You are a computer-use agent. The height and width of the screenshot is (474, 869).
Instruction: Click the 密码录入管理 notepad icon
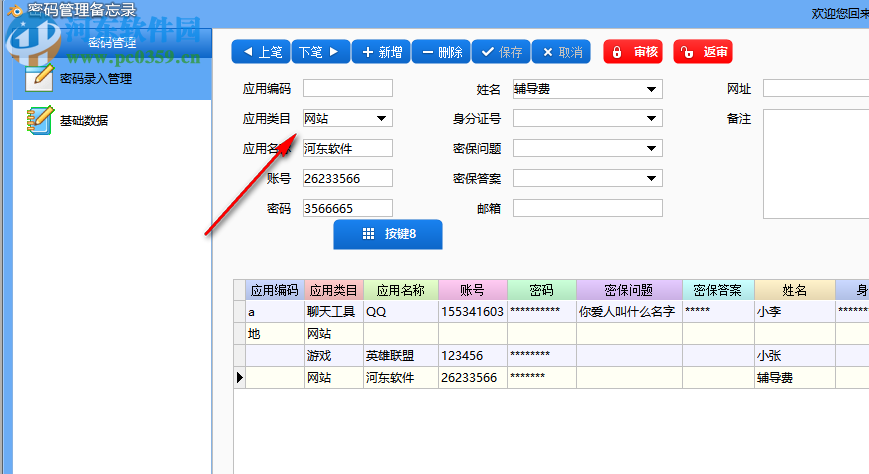point(39,78)
